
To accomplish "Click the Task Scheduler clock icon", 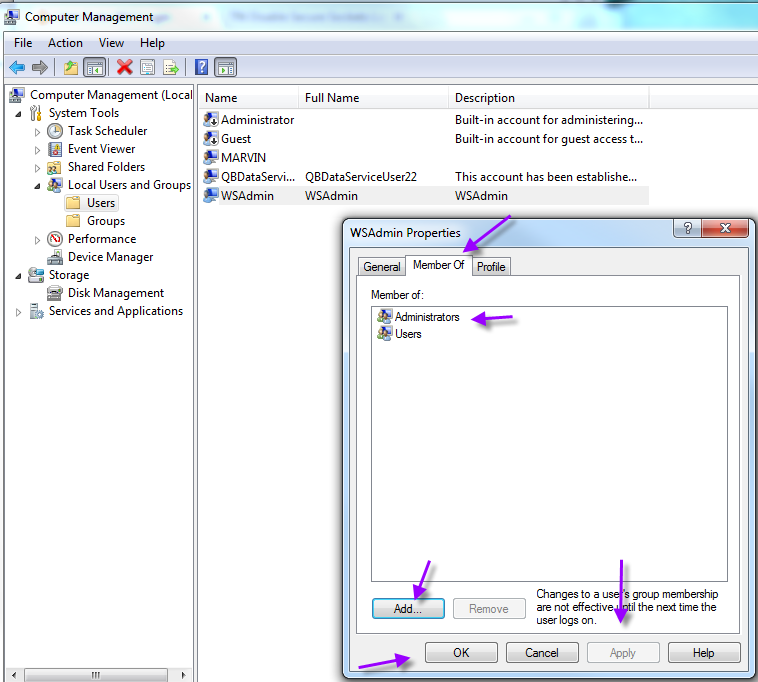I will 55,131.
